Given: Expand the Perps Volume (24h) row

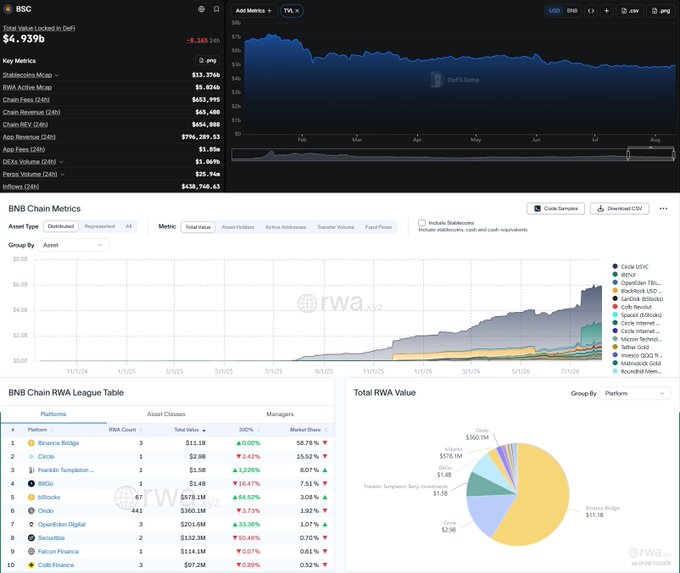Looking at the screenshot, I should 62,174.
